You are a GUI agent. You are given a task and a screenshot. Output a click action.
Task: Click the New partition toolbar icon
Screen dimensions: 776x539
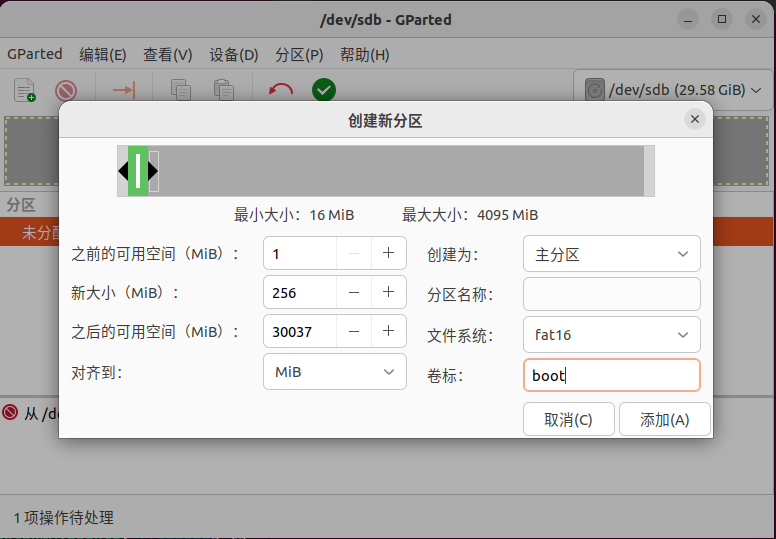click(24, 90)
